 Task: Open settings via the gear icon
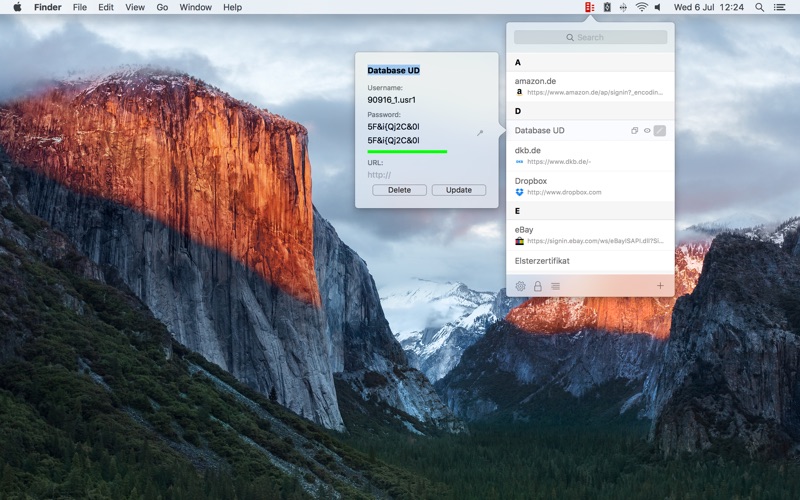pos(520,286)
